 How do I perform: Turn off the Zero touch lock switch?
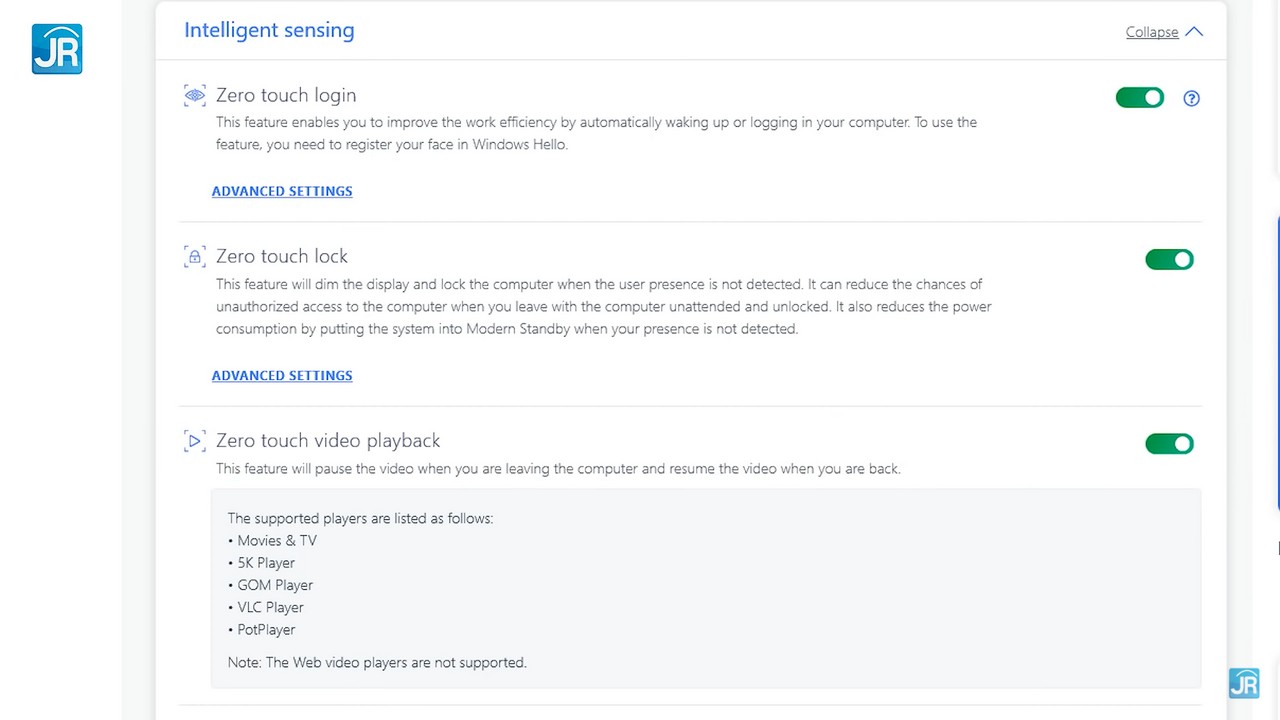coord(1169,260)
